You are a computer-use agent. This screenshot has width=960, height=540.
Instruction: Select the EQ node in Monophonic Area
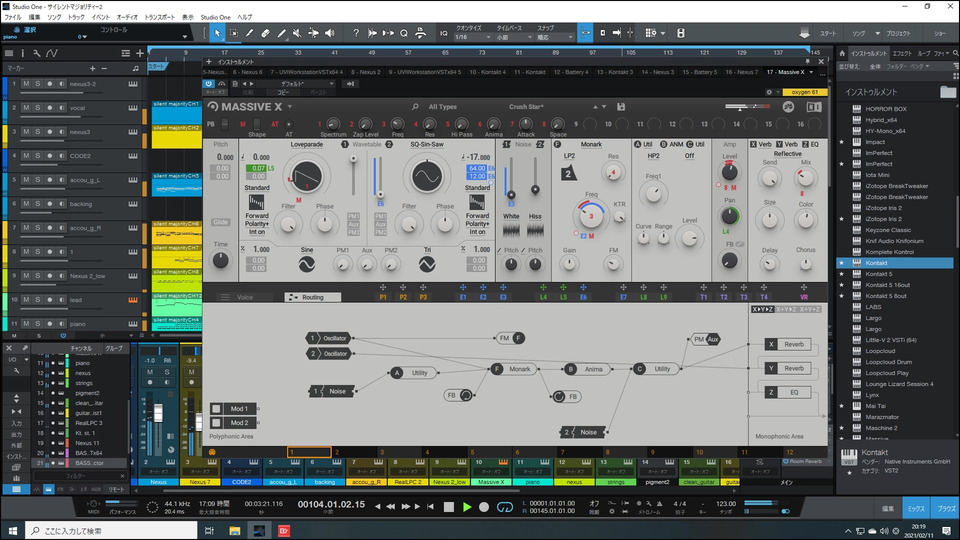coord(788,392)
